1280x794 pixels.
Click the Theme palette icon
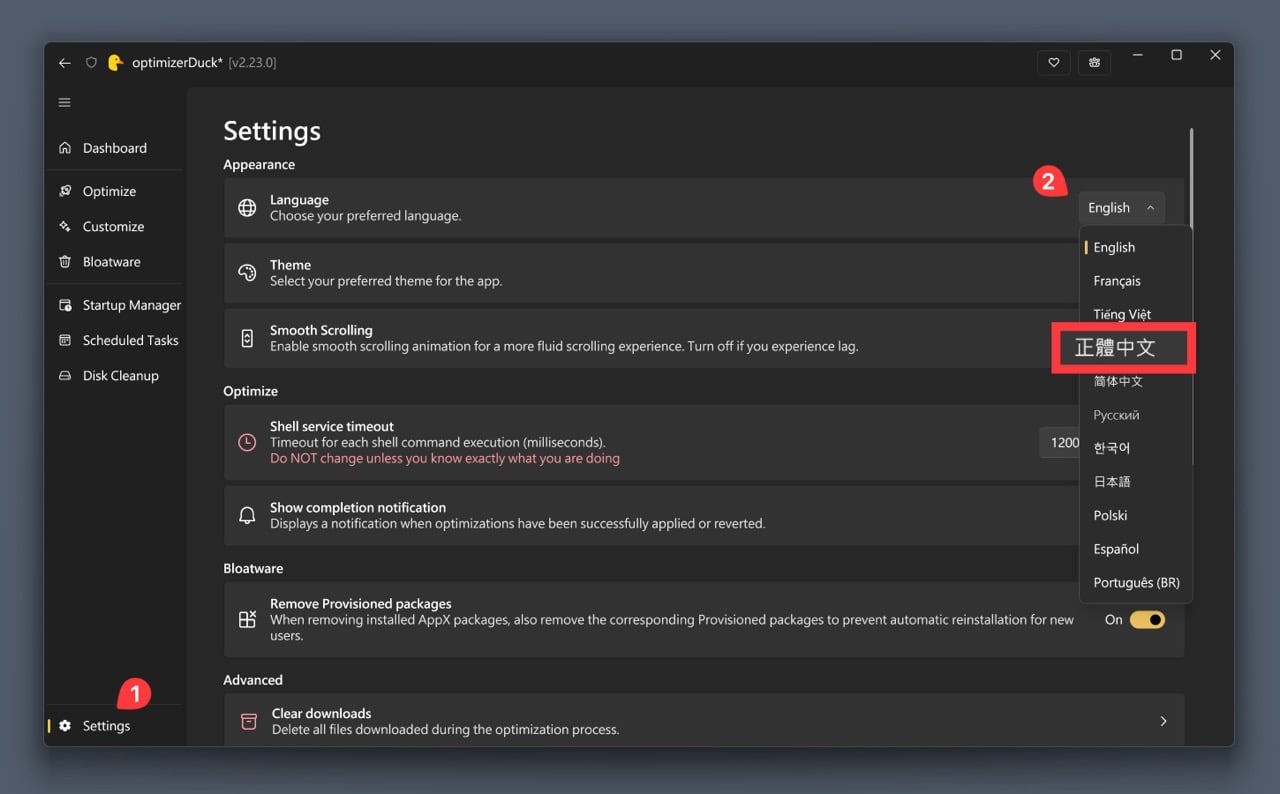[247, 273]
